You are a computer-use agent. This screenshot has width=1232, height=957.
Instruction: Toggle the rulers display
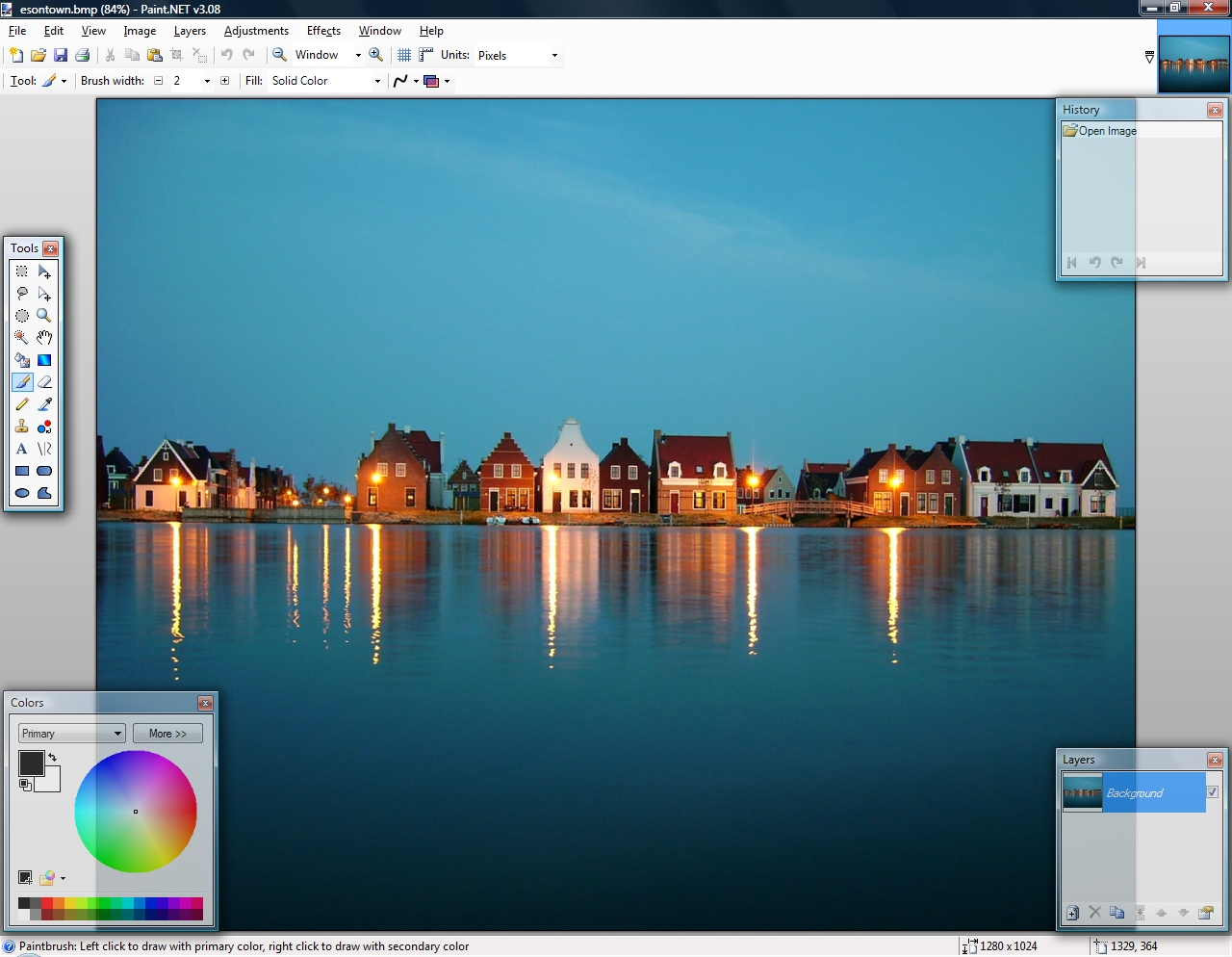425,55
